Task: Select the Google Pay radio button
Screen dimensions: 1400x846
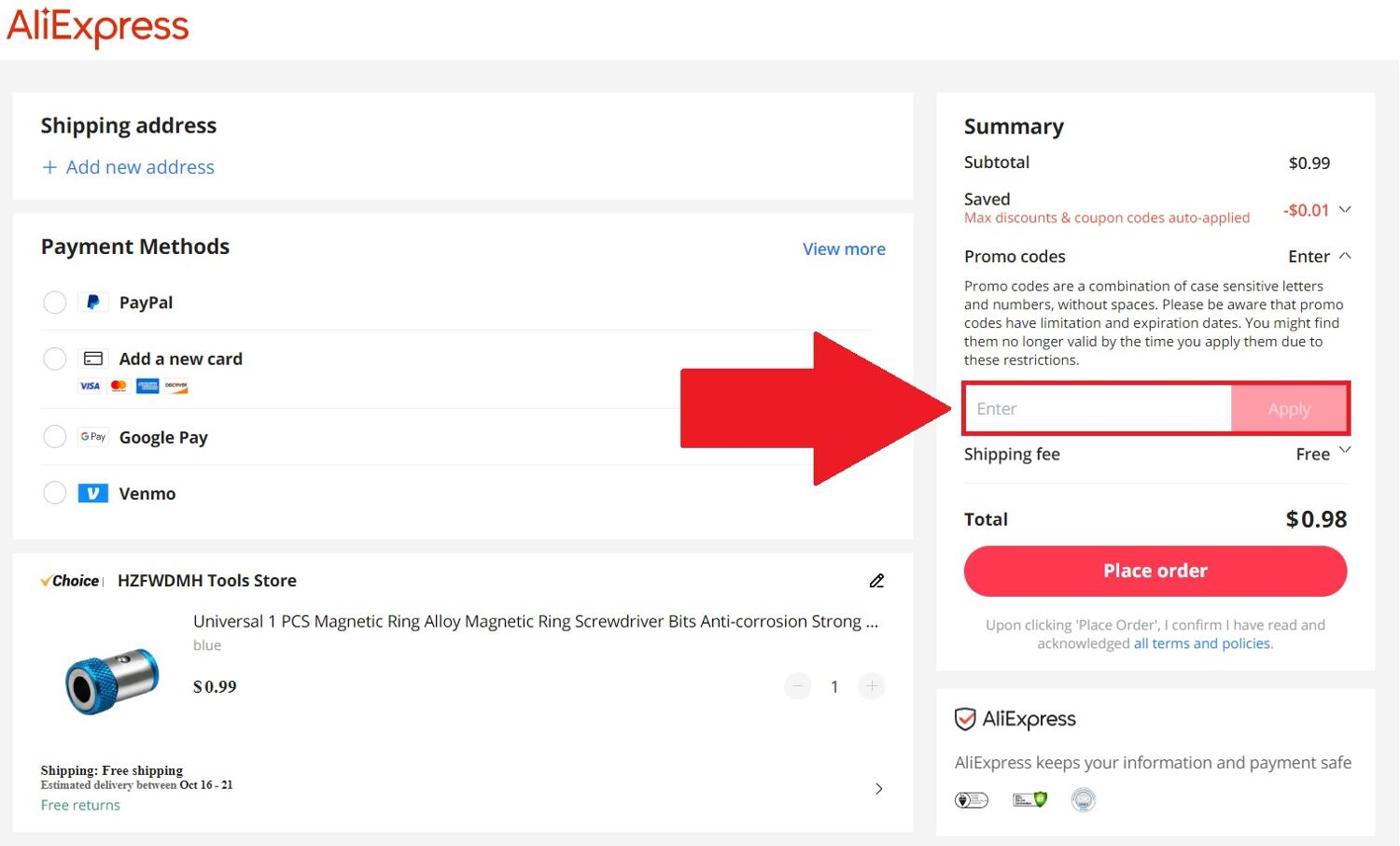Action: click(55, 437)
